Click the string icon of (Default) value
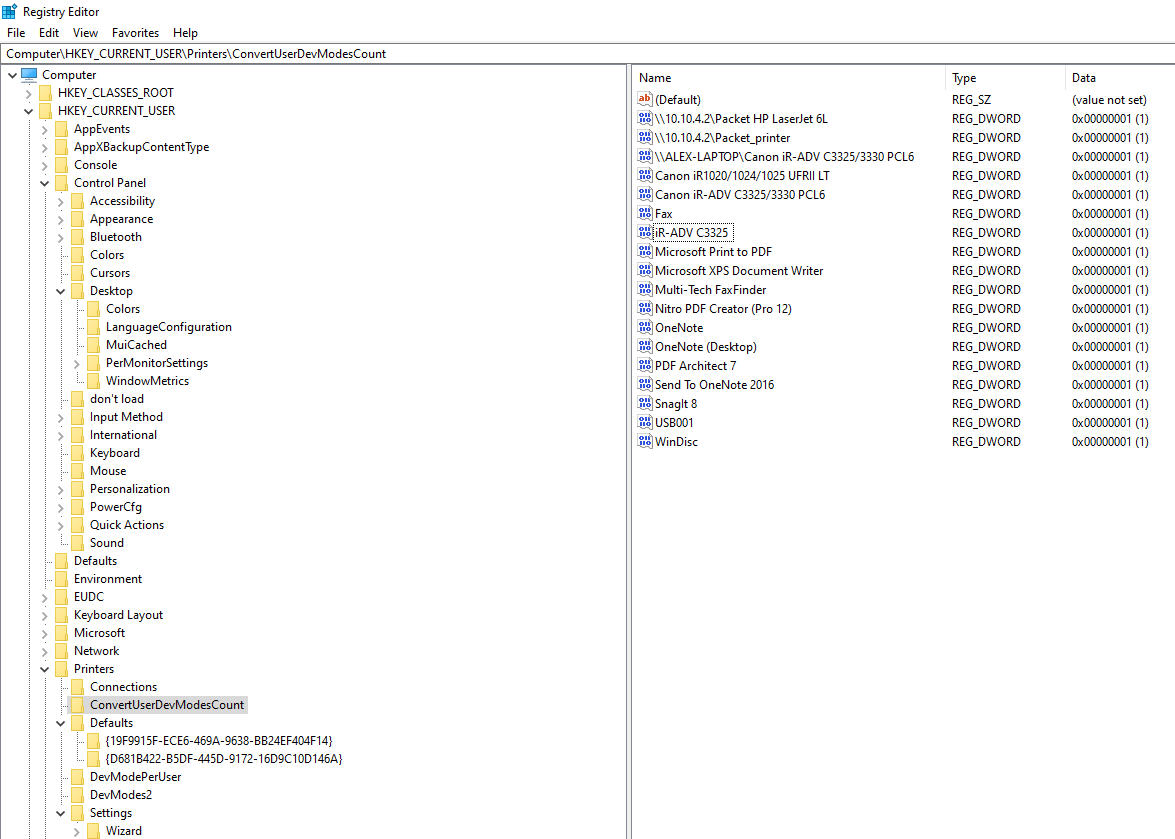This screenshot has width=1175, height=839. [644, 99]
